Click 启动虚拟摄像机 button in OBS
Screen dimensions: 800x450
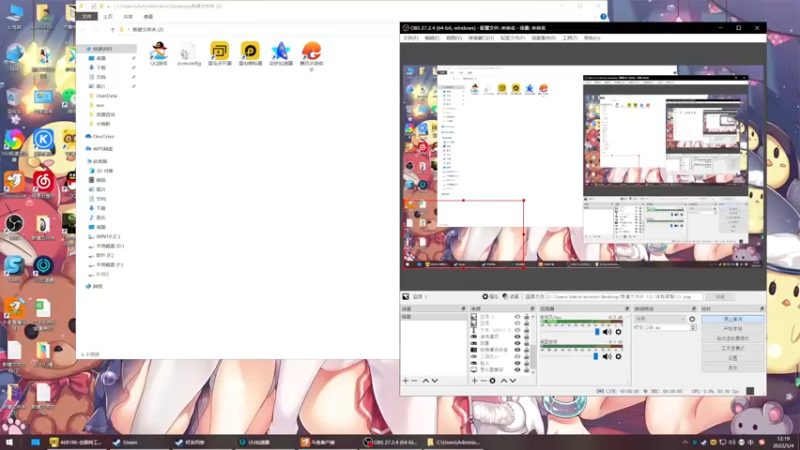[733, 338]
